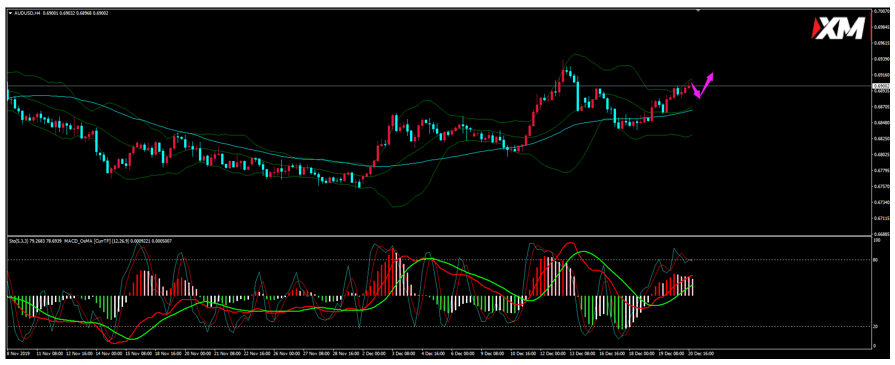Click the 12 Dec 00:00 time label
Viewport: 895px width, 365px height.
coord(553,354)
